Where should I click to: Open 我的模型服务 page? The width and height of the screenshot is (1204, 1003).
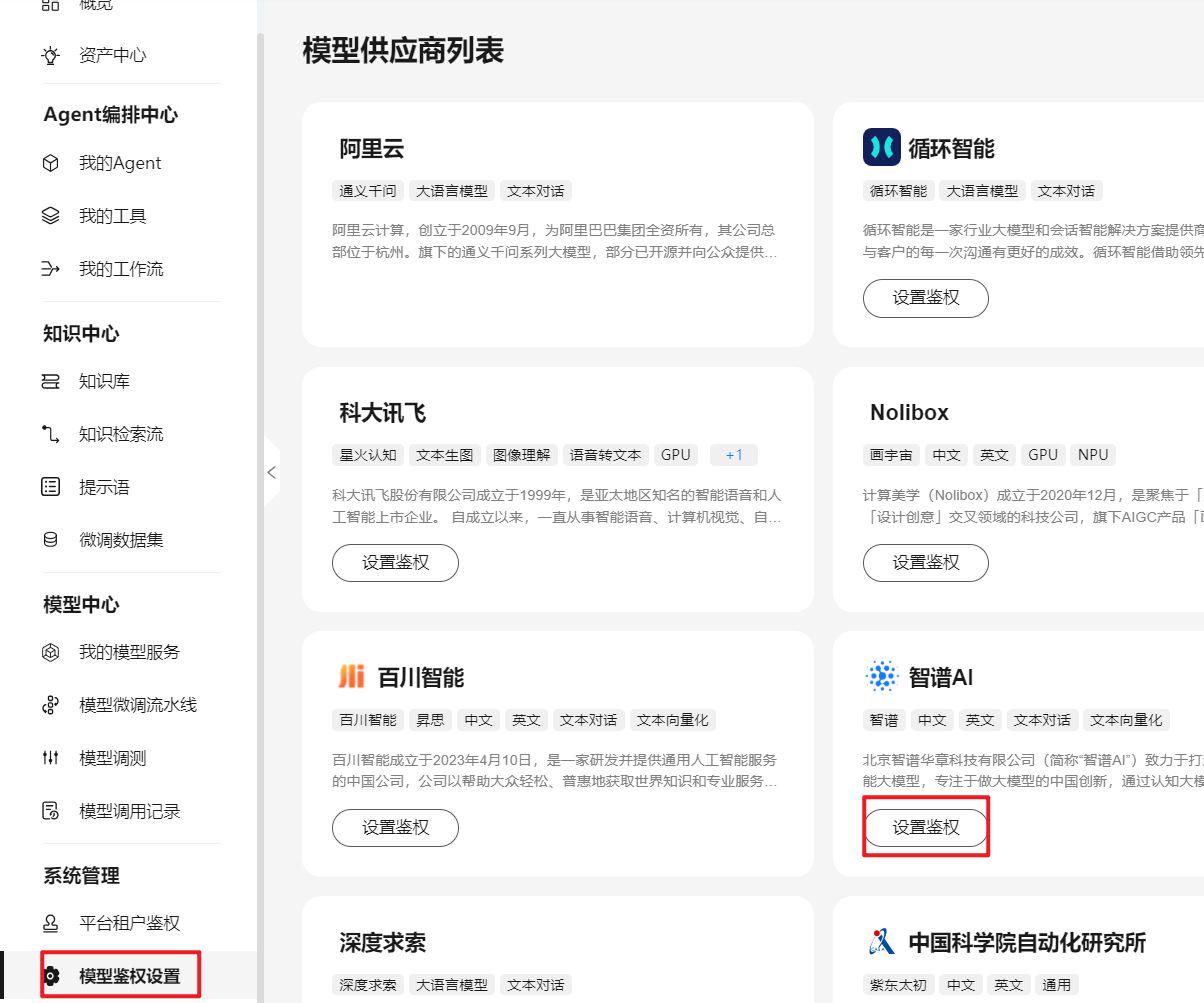129,652
